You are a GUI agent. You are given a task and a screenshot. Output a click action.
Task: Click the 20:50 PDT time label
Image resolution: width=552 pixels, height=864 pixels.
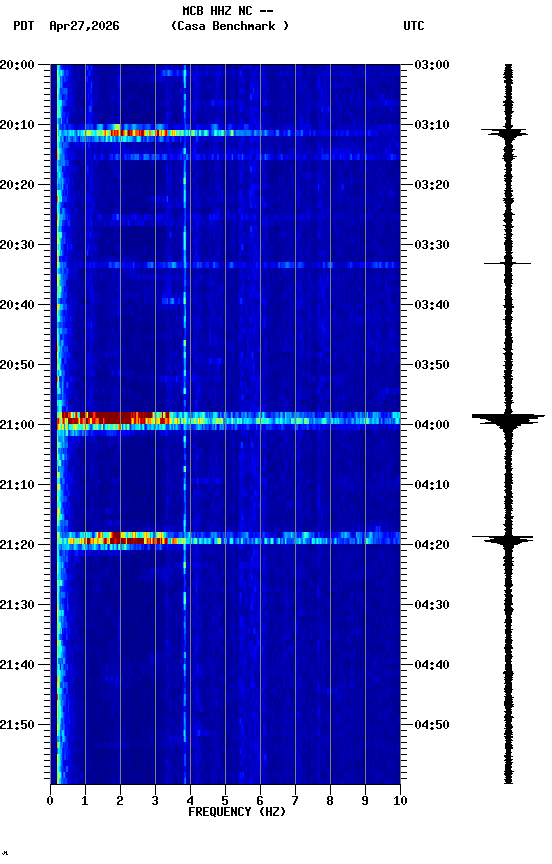17,365
